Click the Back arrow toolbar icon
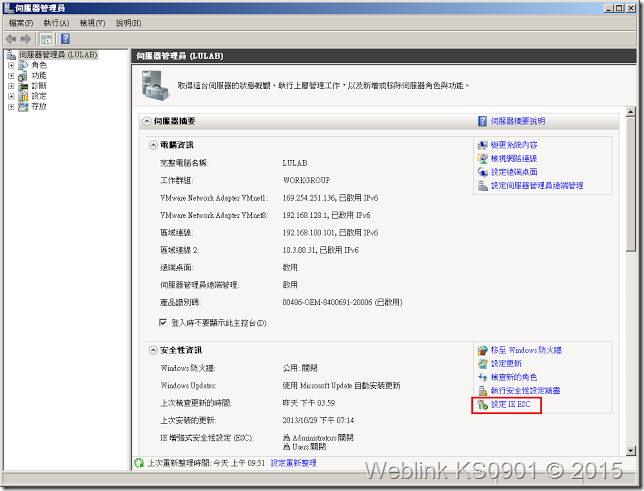 click(x=11, y=38)
